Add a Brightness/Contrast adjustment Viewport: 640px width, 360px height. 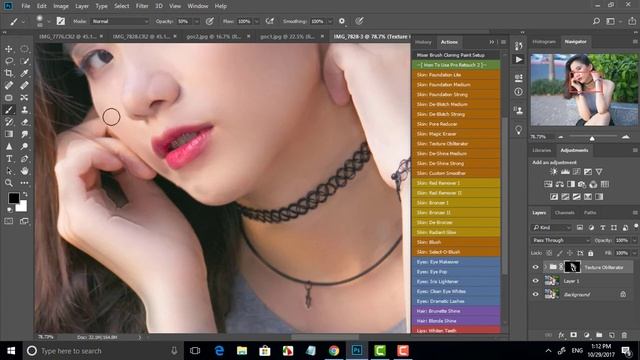coord(553,172)
